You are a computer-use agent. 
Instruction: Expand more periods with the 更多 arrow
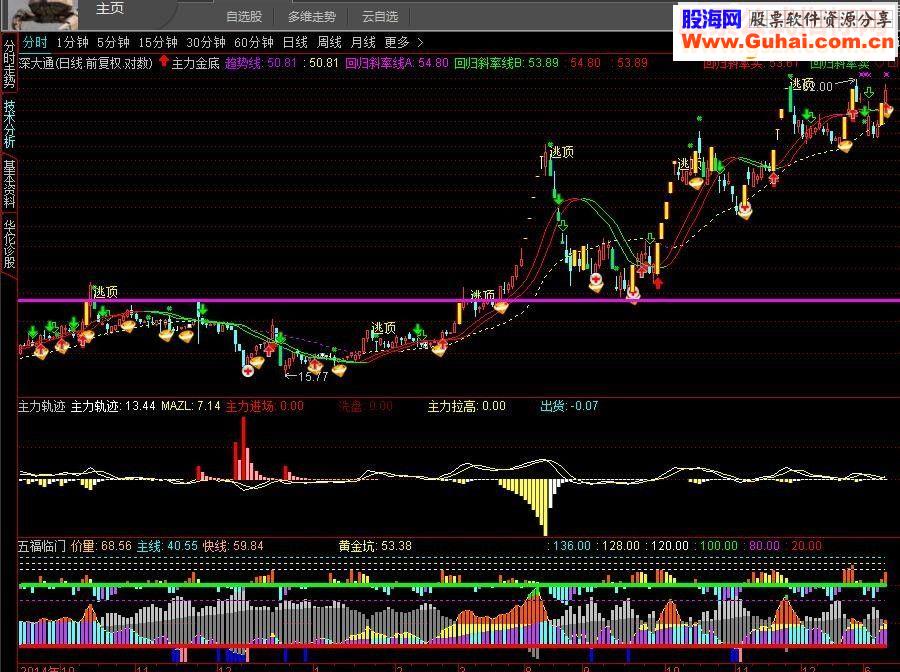pos(420,42)
